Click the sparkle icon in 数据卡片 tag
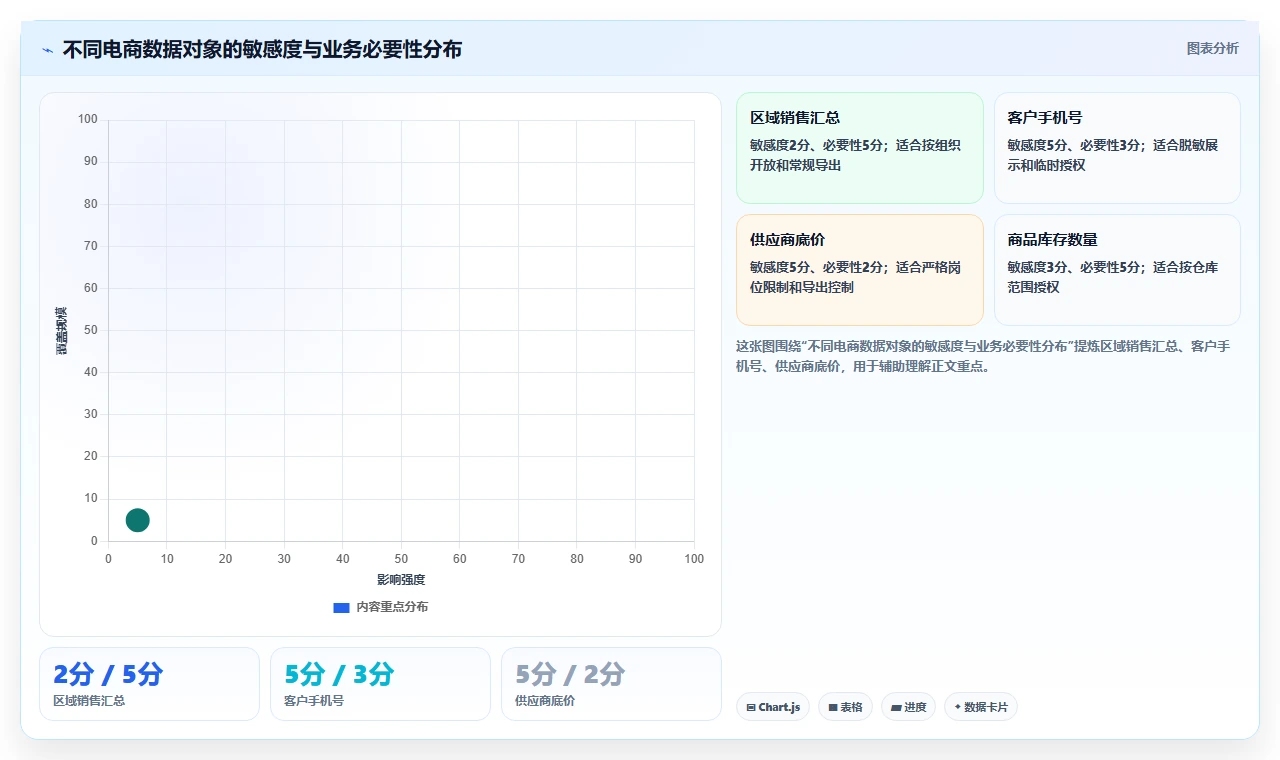 [957, 707]
